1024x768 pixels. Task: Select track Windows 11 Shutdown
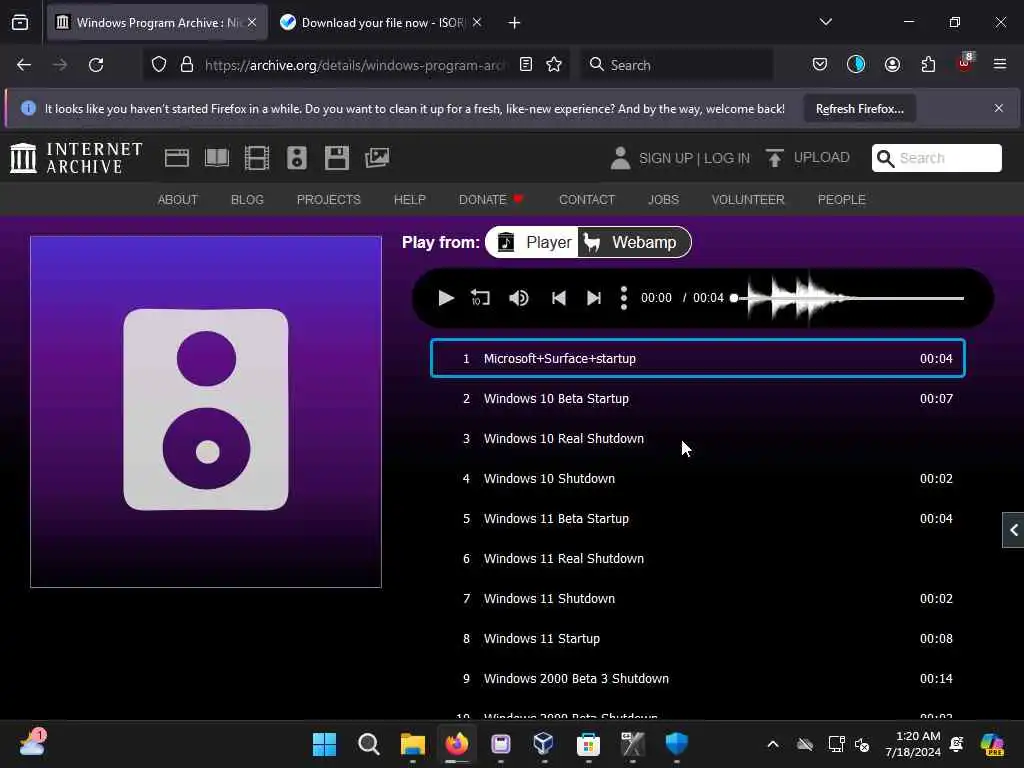[697, 598]
